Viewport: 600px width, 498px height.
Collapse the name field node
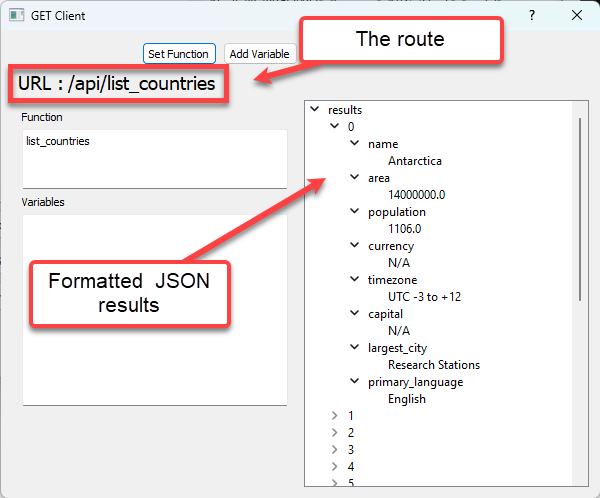pyautogui.click(x=354, y=144)
